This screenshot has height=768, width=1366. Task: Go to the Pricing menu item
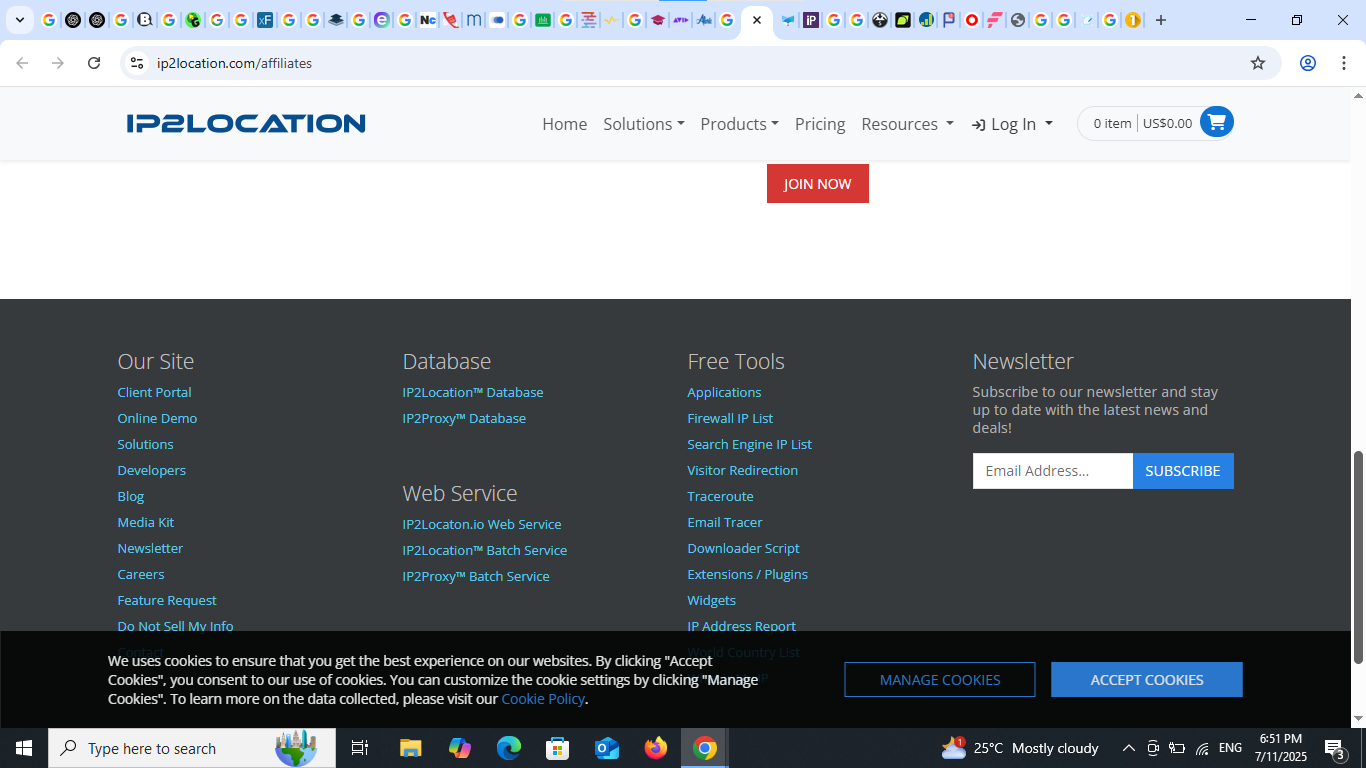coord(820,124)
